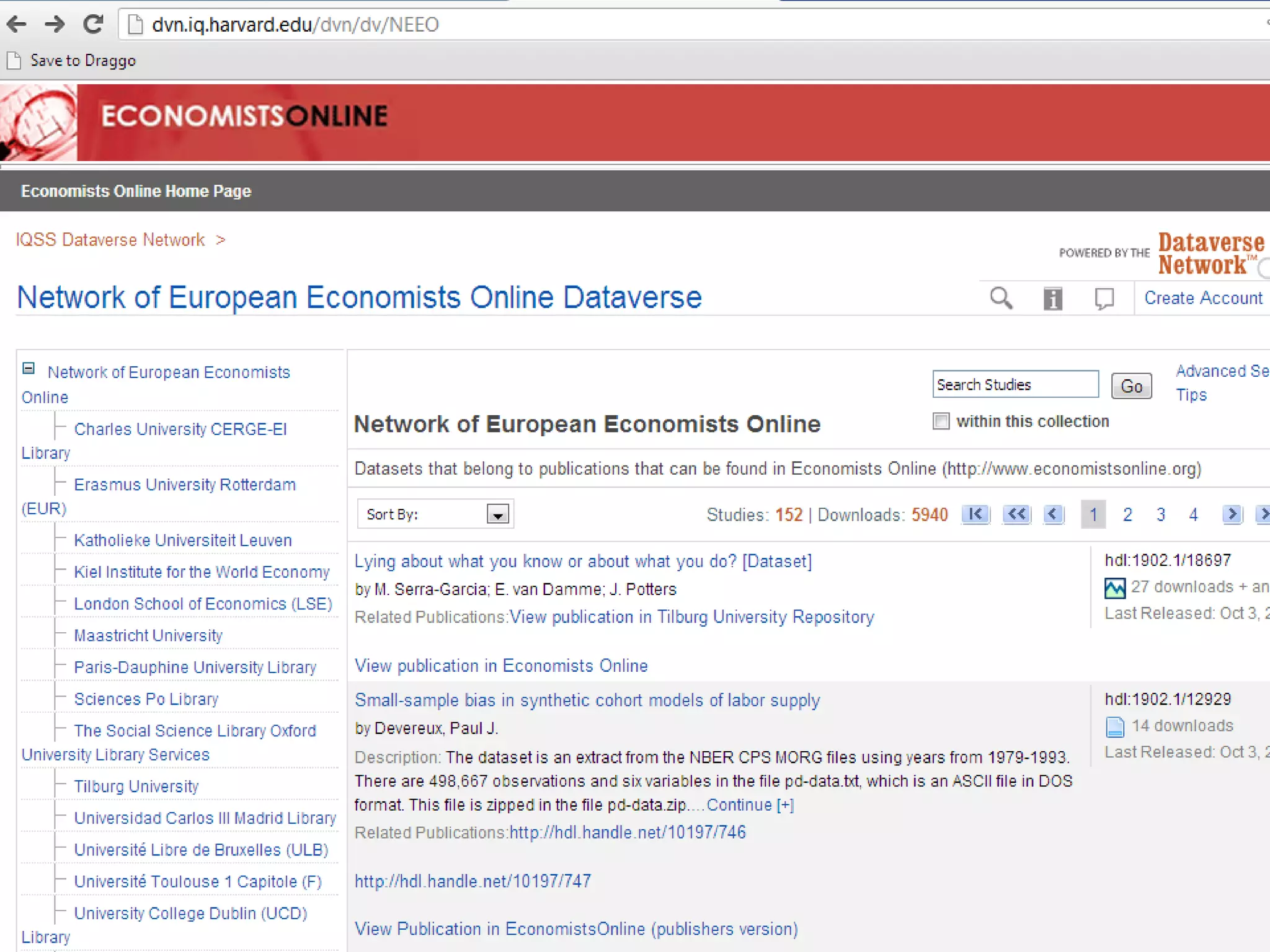
Task: Click the Search Studies input field
Action: pyautogui.click(x=1015, y=385)
